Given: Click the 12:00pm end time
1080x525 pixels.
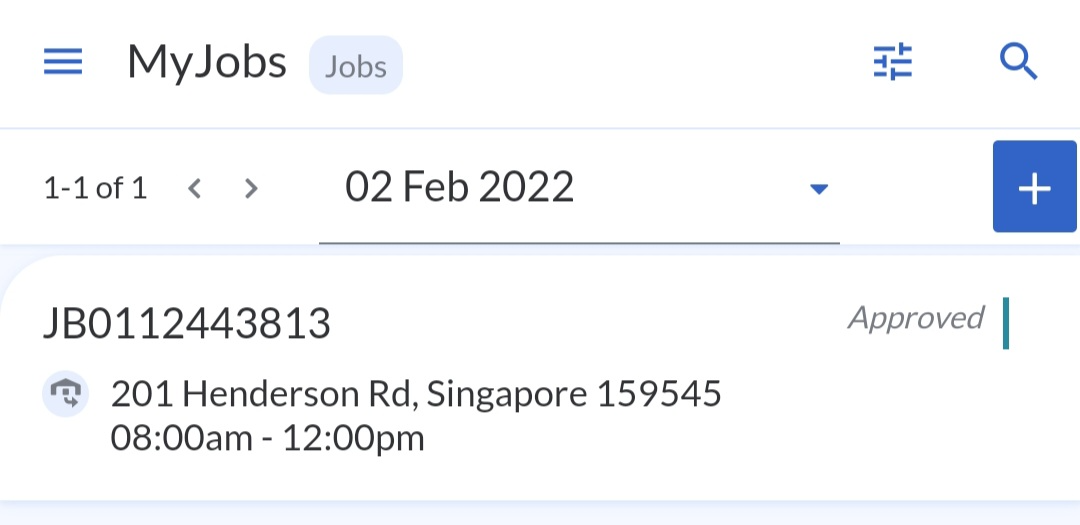Looking at the screenshot, I should 354,438.
